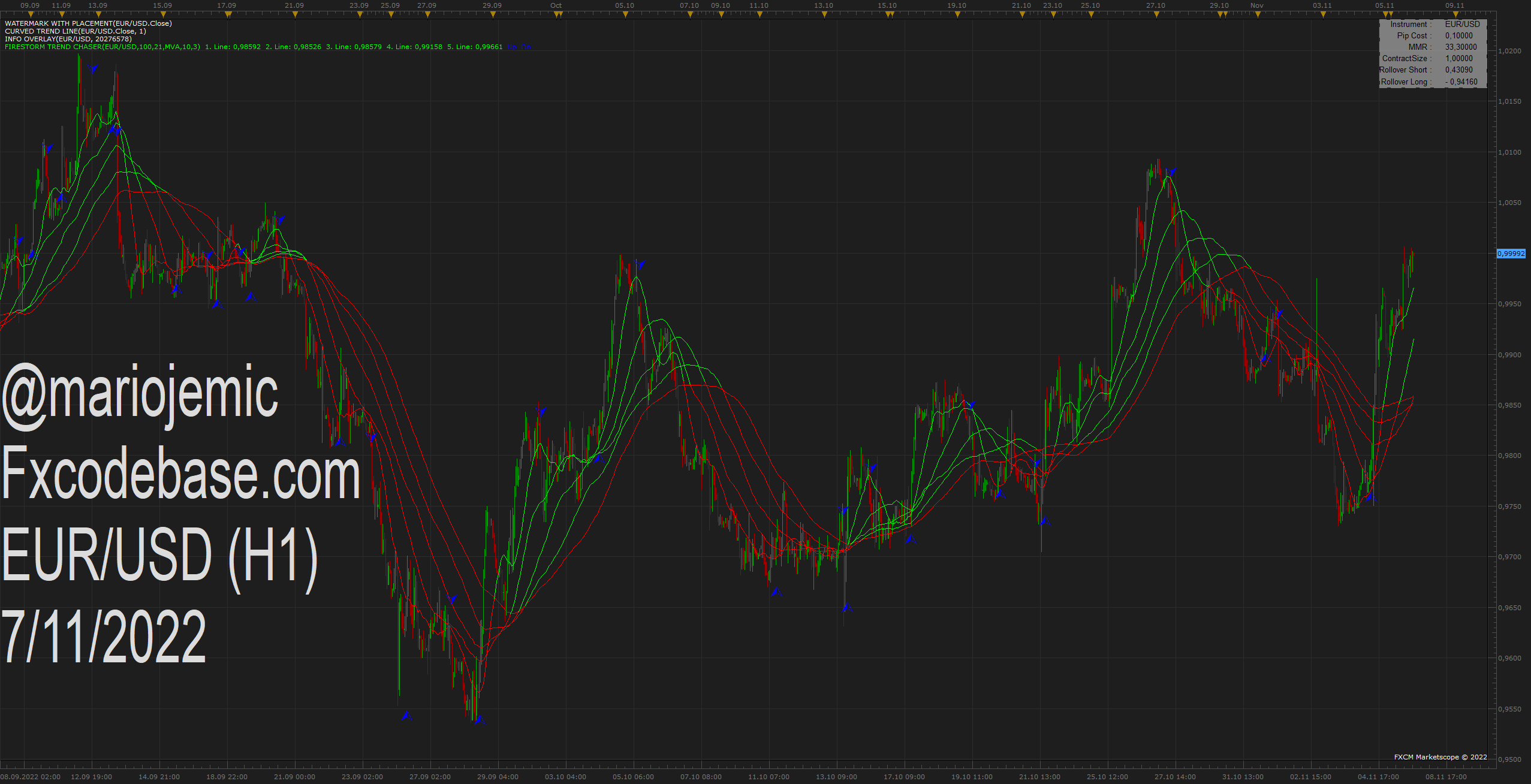Click the '08.11 17:00' bottom time label
Image resolution: width=1531 pixels, height=784 pixels.
click(x=1446, y=777)
